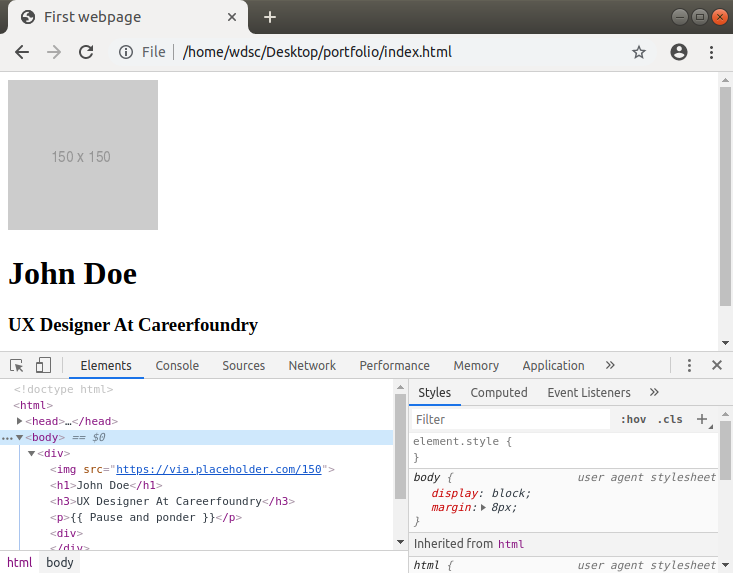Screen dimensions: 733x573
Task: Switch to the Console tab
Action: point(177,365)
